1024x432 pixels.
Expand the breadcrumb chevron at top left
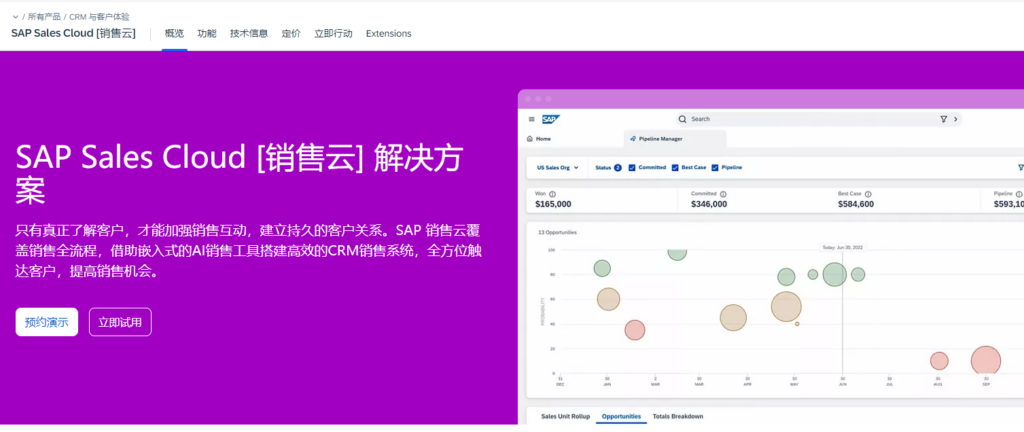tap(15, 17)
